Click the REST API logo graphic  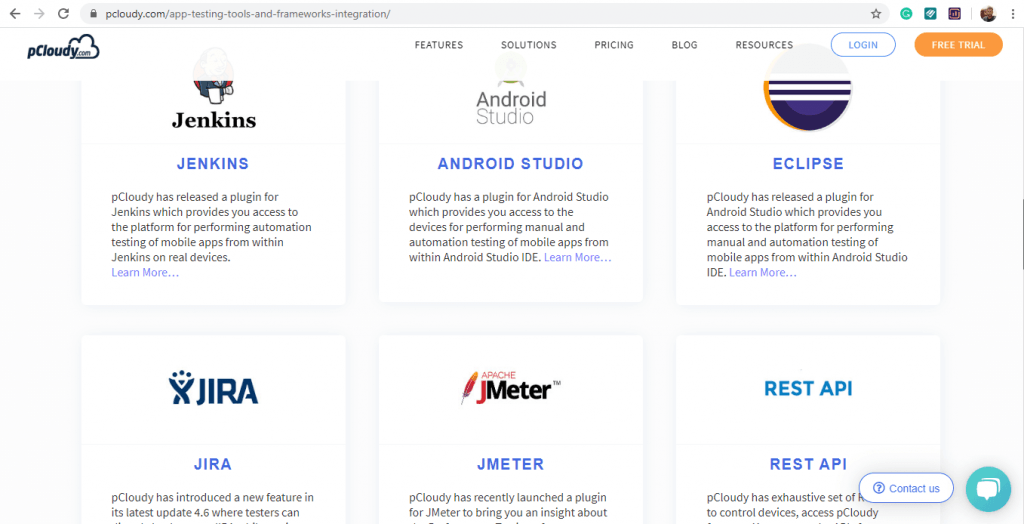pos(807,388)
